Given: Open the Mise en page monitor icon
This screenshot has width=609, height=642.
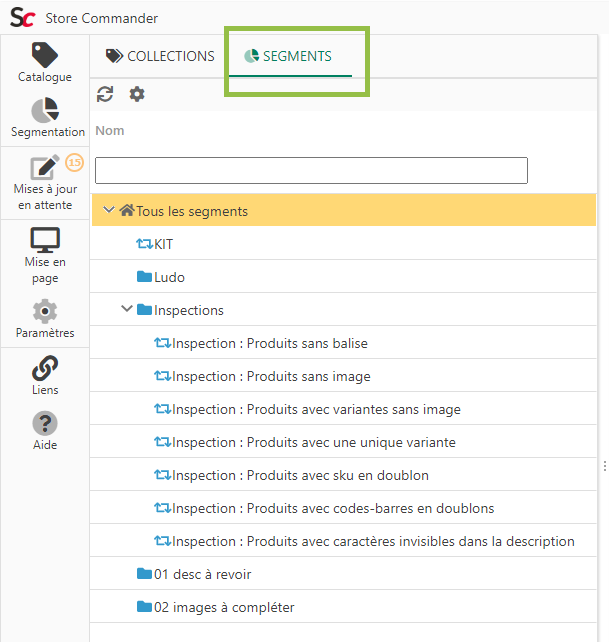Looking at the screenshot, I should 45,241.
